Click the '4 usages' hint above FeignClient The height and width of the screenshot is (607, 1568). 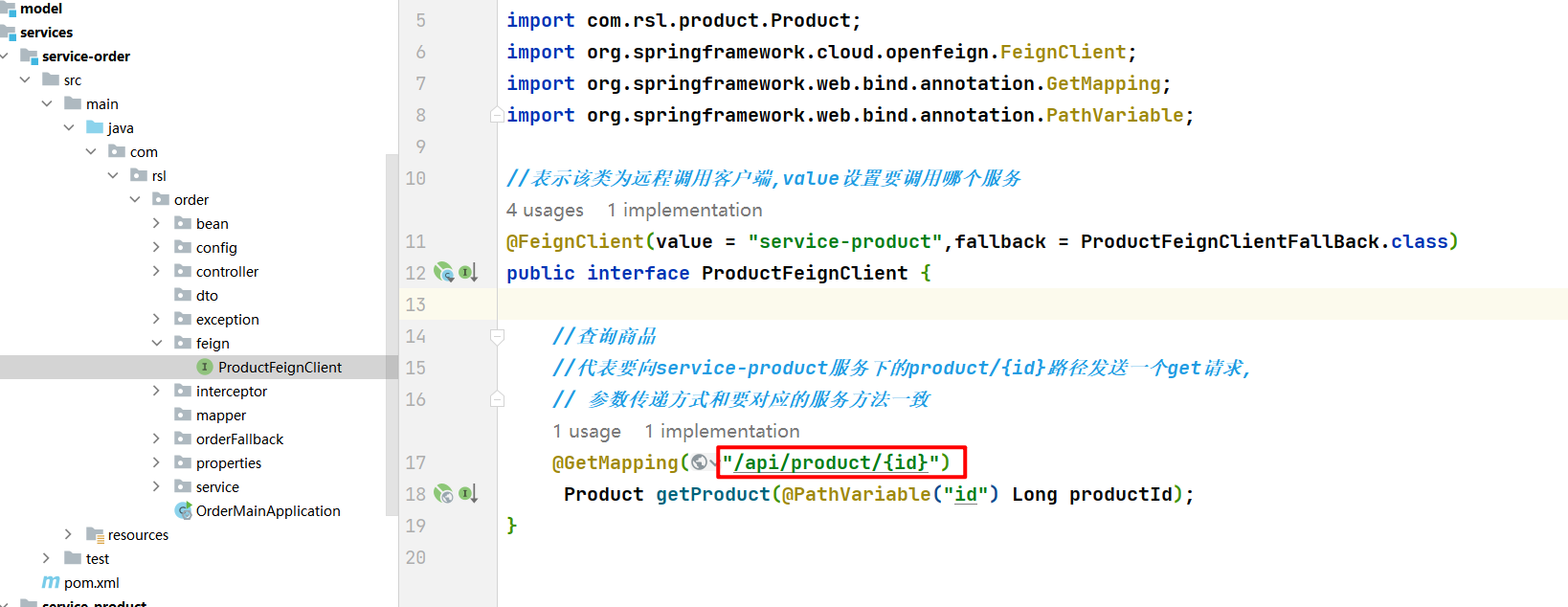[x=545, y=210]
